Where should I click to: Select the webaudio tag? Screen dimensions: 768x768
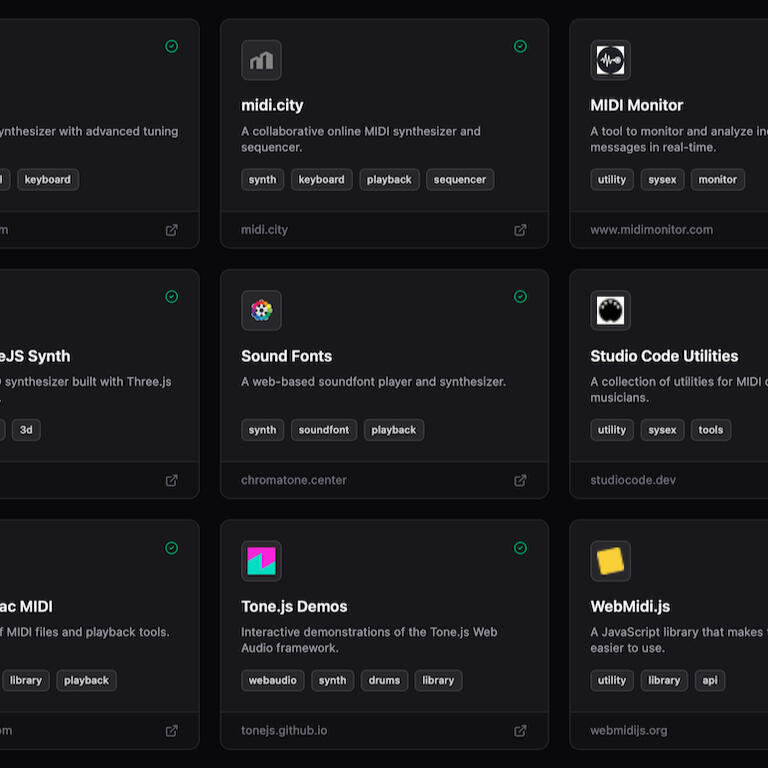[272, 680]
